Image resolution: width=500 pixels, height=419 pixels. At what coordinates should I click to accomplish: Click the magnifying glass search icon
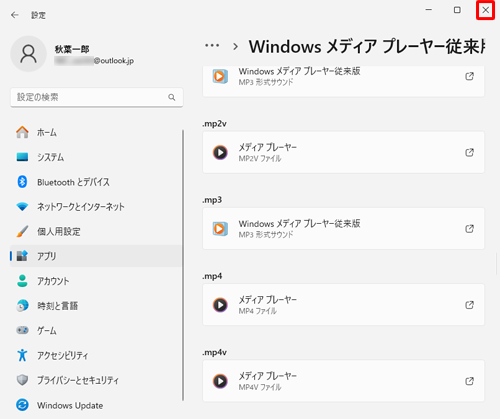[172, 97]
